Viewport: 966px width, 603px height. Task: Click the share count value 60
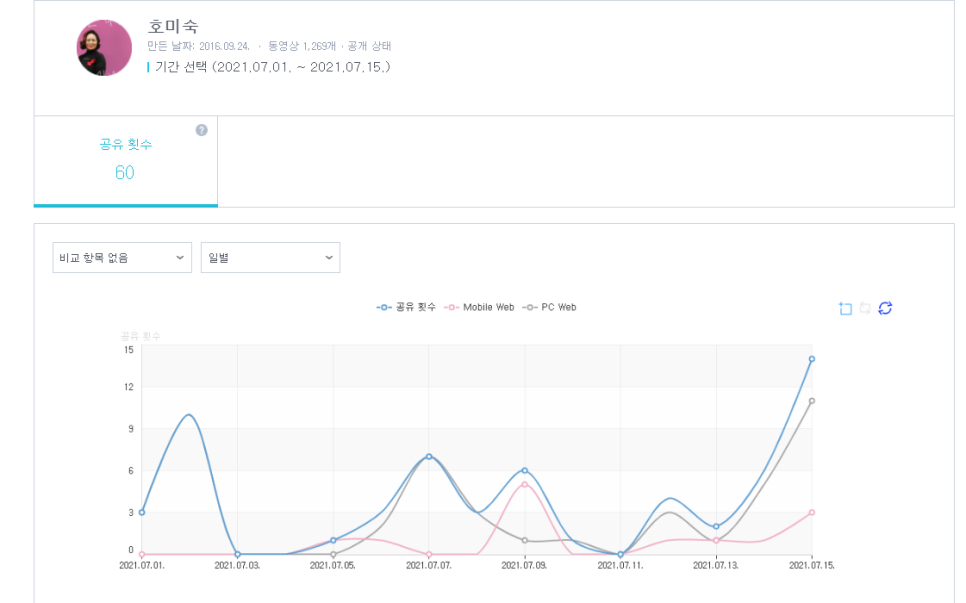(124, 173)
